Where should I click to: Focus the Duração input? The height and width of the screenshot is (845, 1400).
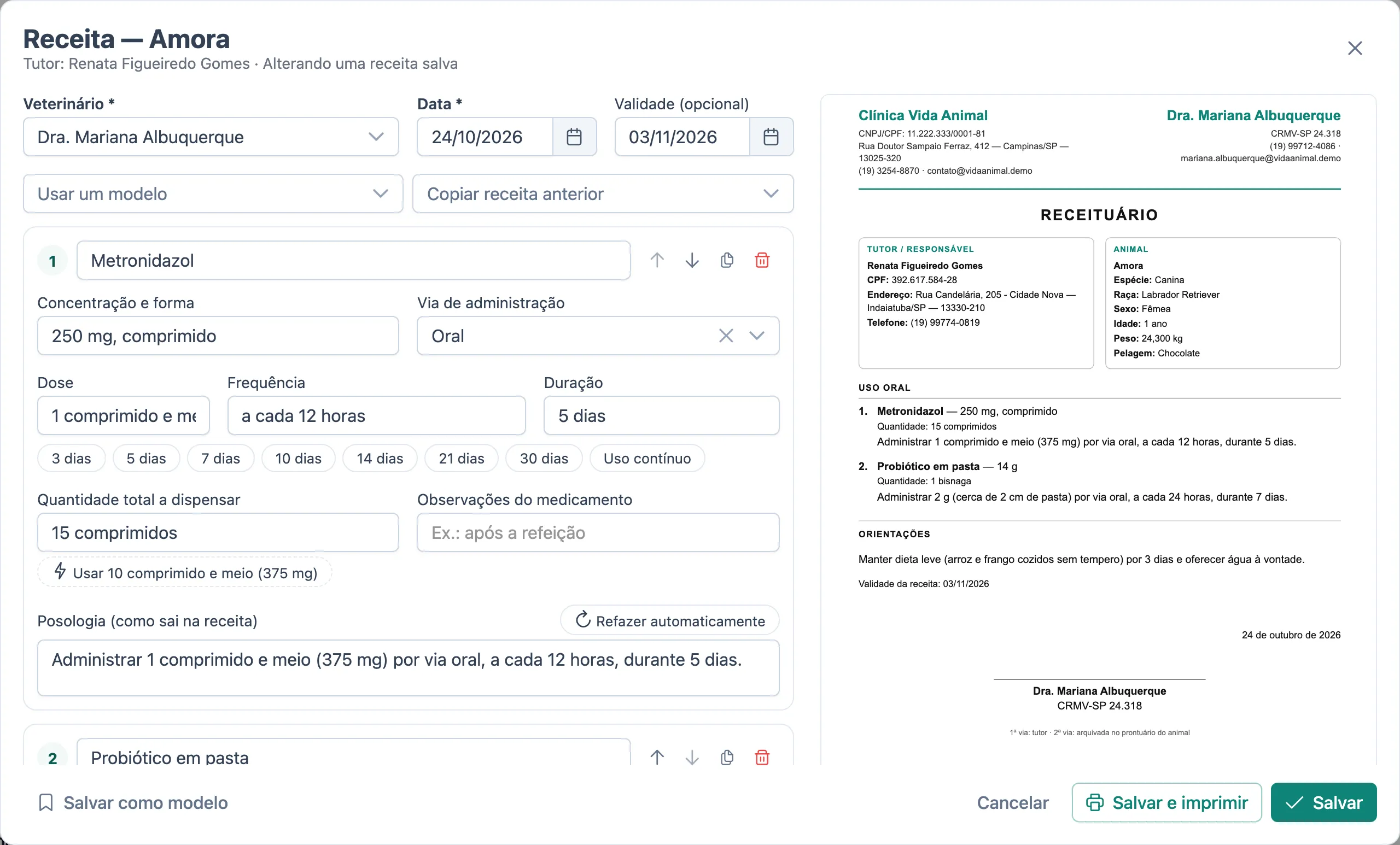[661, 415]
